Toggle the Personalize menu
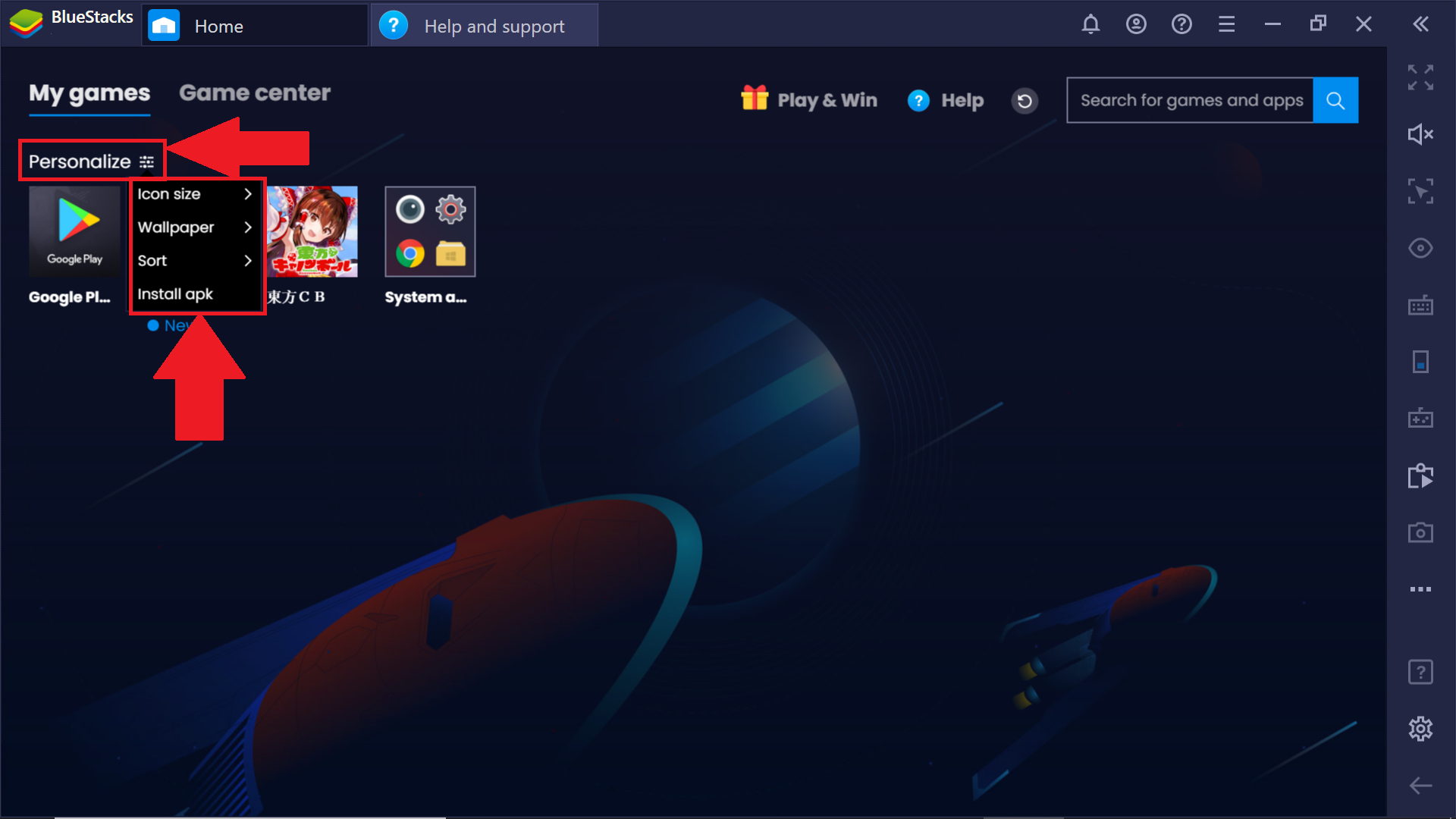The width and height of the screenshot is (1456, 819). tap(92, 161)
